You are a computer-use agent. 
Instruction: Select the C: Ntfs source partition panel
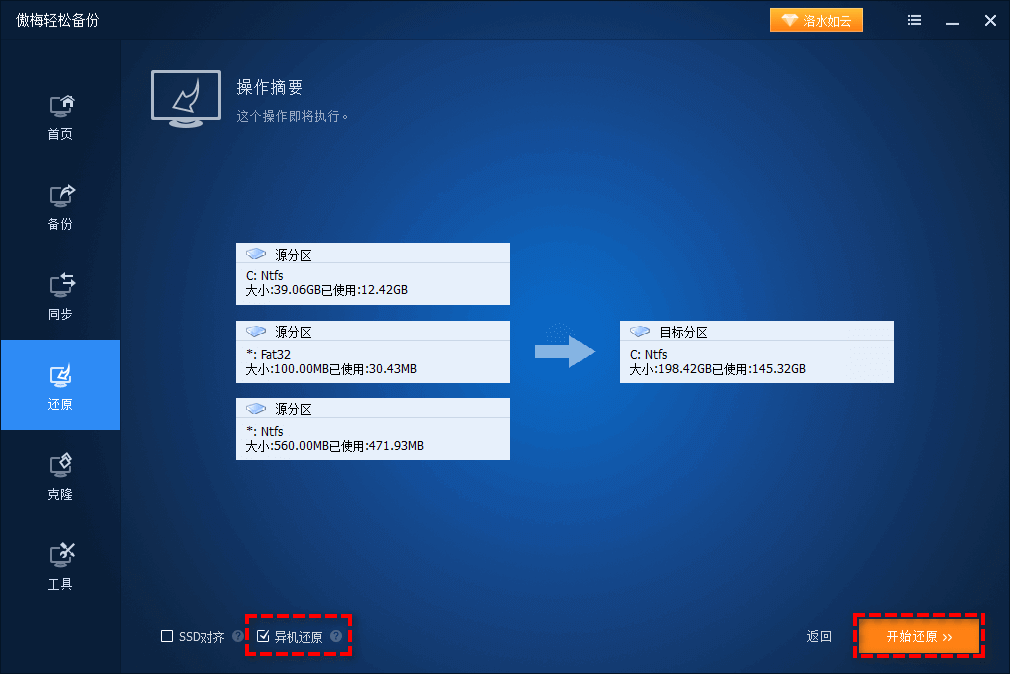pyautogui.click(x=372, y=274)
